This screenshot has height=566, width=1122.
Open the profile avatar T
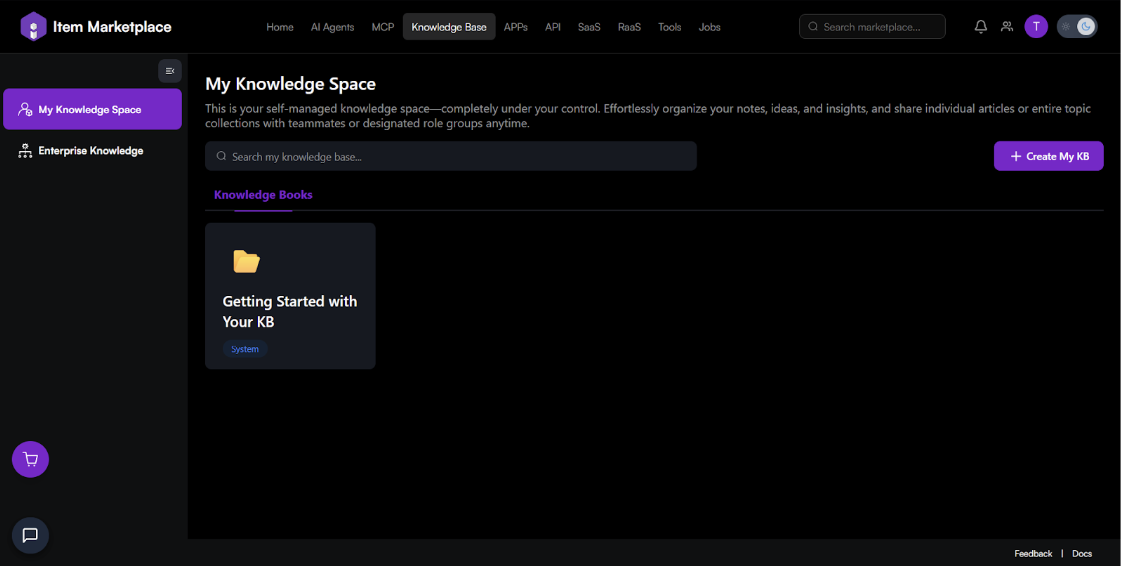pos(1036,27)
